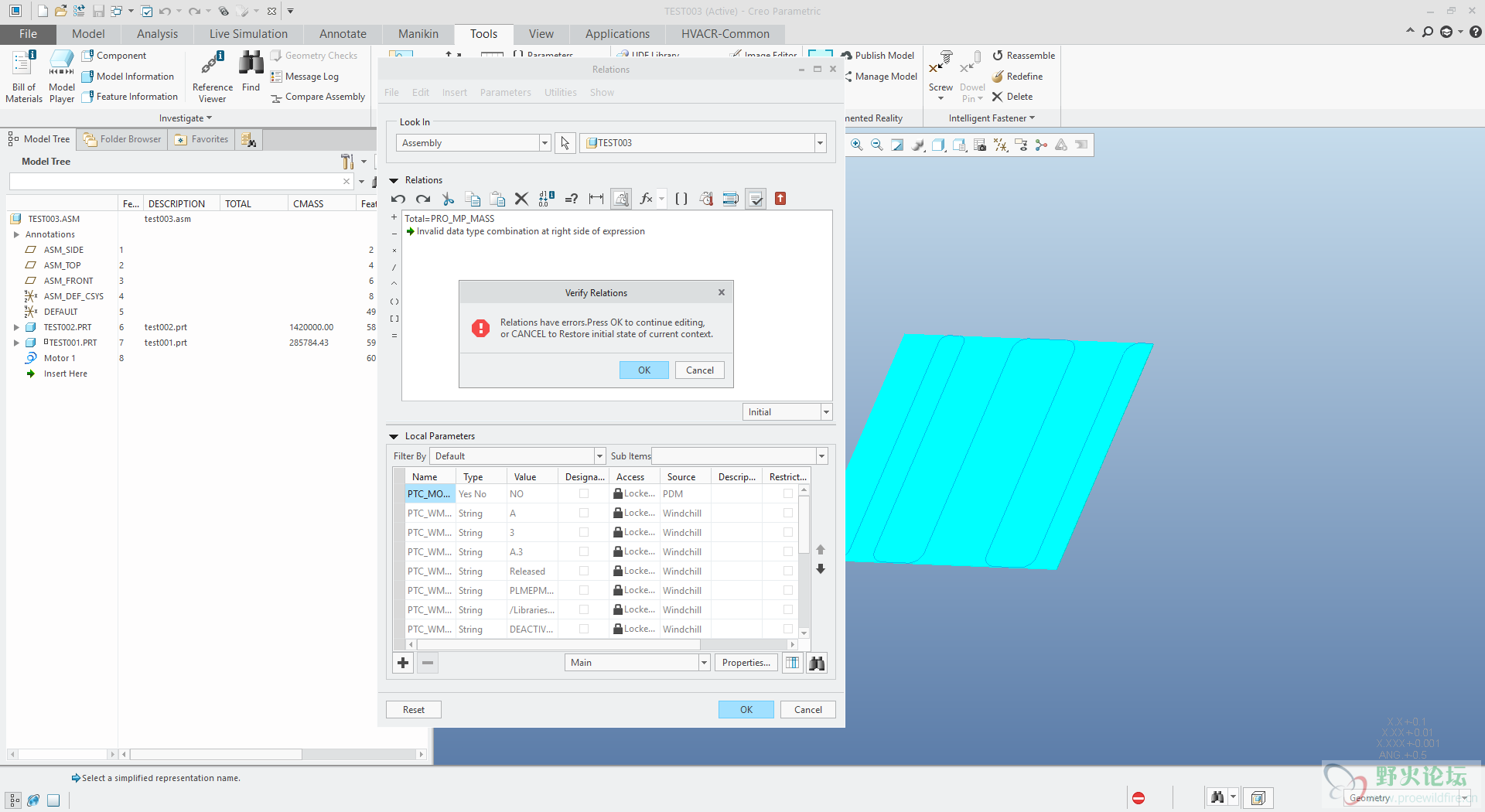Image resolution: width=1485 pixels, height=812 pixels.
Task: Launch Model Player
Action: click(x=62, y=76)
